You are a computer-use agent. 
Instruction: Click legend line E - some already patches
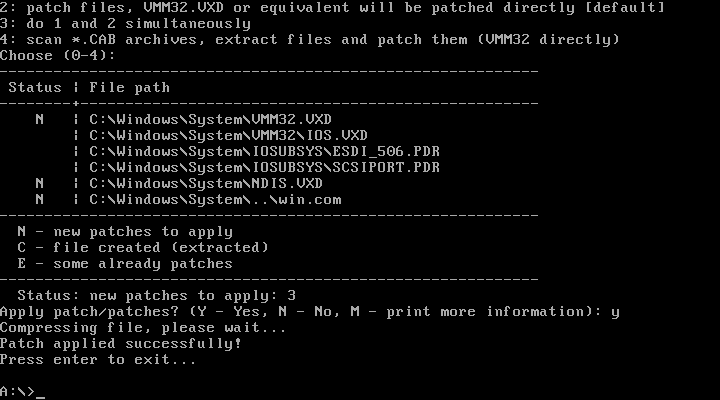point(125,263)
